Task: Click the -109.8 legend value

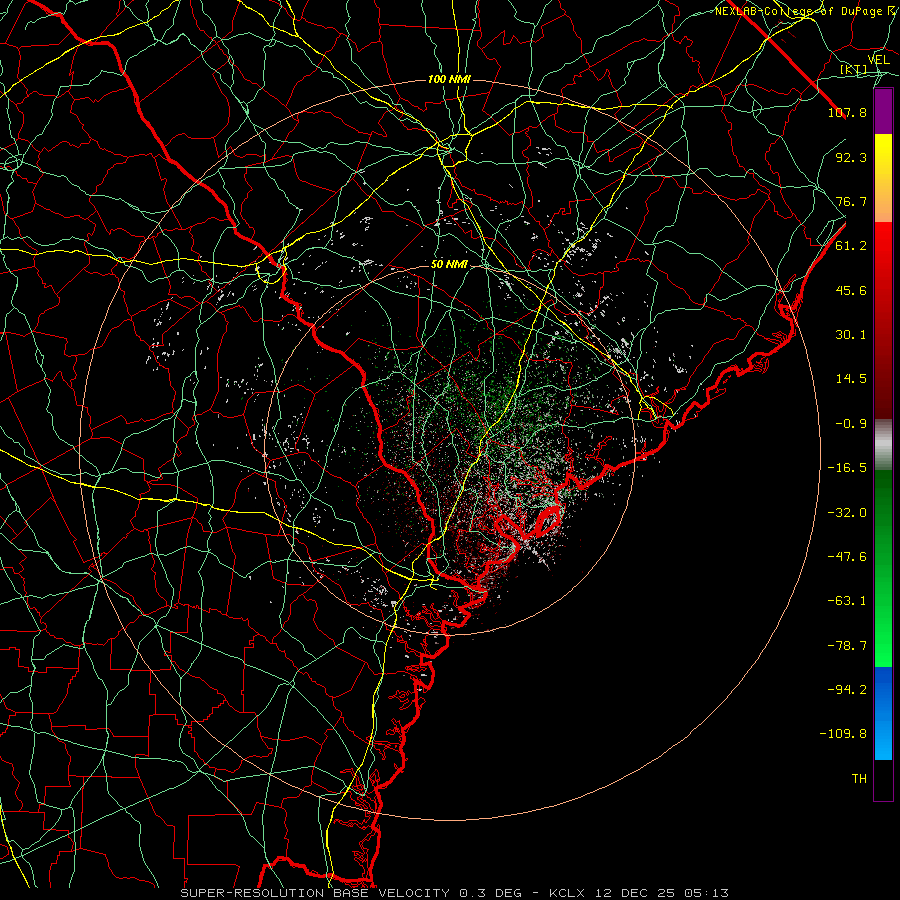Action: tap(843, 734)
